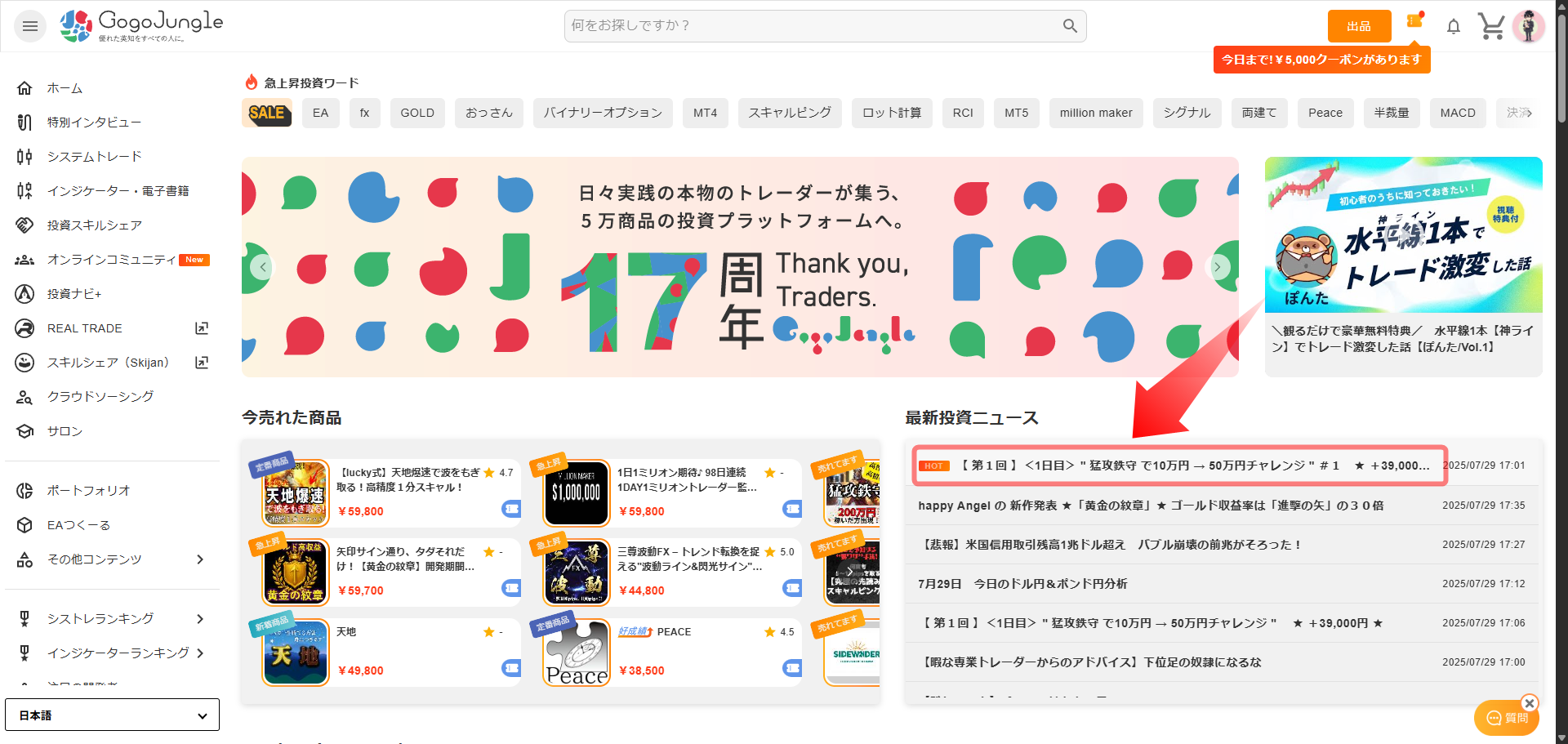This screenshot has height=744, width=1568.
Task: Expand システムトレードランキング submenu arrow
Action: [200, 619]
